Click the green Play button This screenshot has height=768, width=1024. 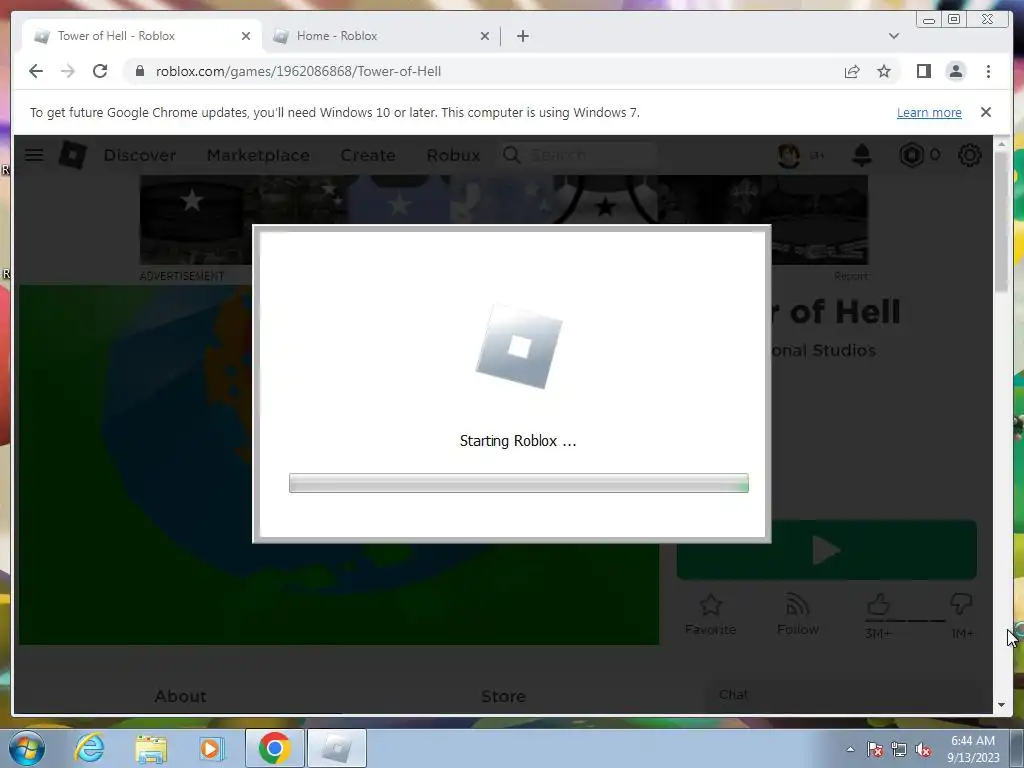click(x=826, y=550)
